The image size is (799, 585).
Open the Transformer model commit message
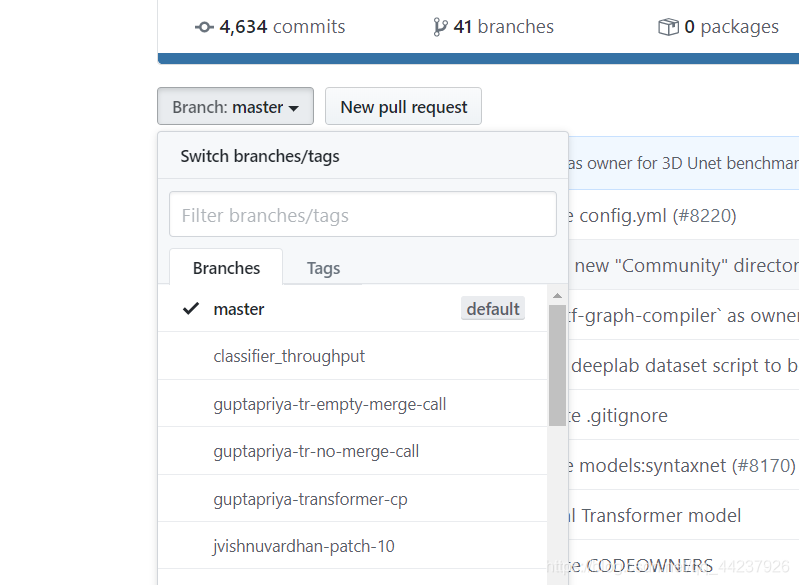(655, 516)
